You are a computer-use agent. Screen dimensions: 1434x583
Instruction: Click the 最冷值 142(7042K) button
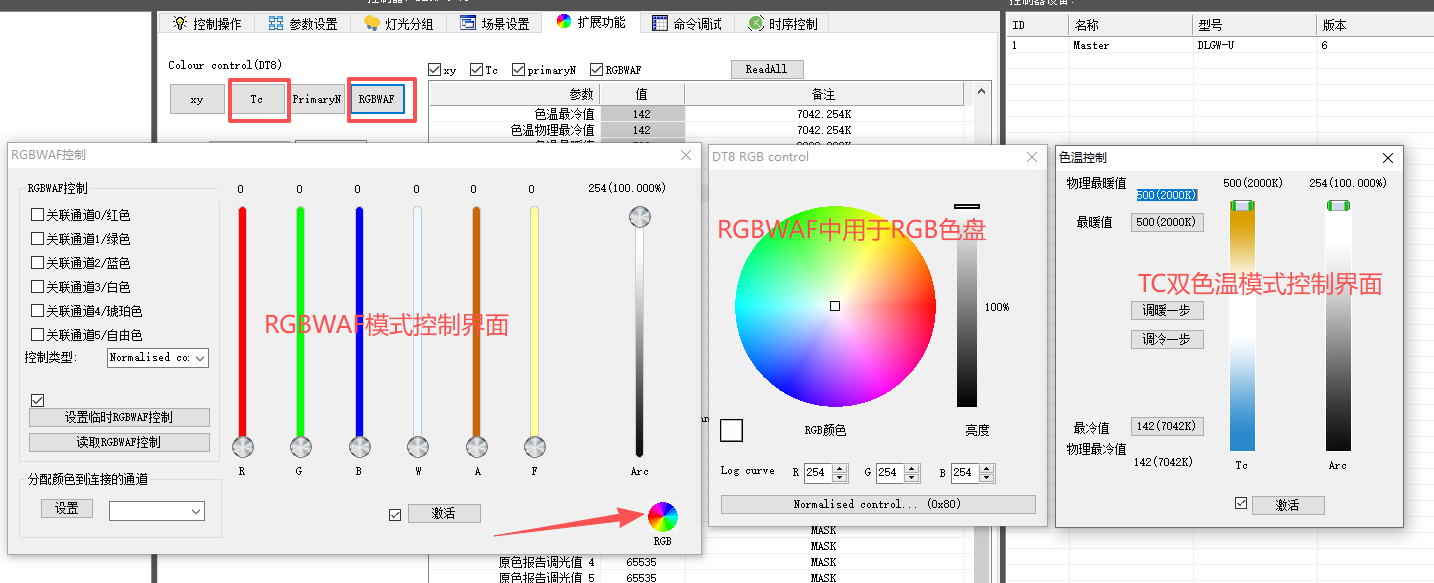[1167, 427]
